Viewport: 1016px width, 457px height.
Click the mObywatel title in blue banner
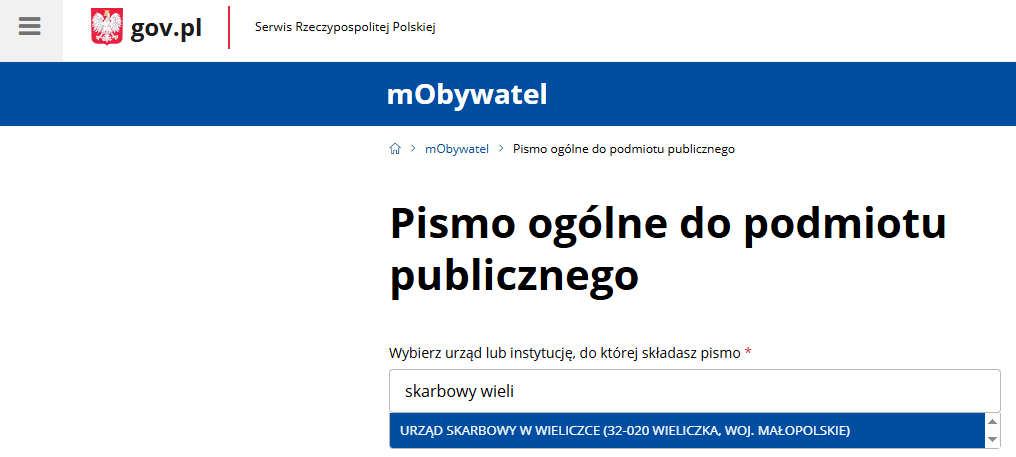click(467, 95)
